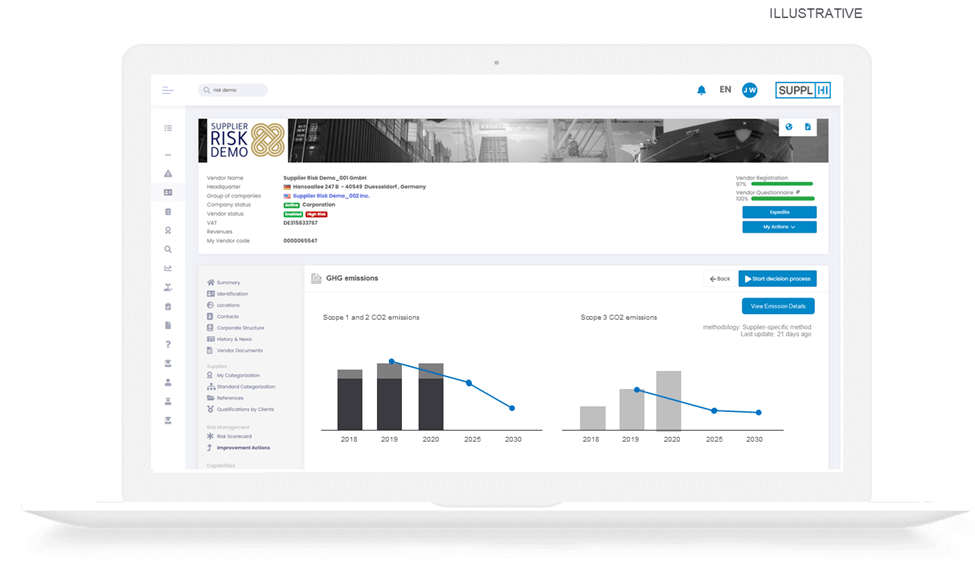Click the search field containing risk demo
Screen dimensions: 975x588
(x=235, y=90)
